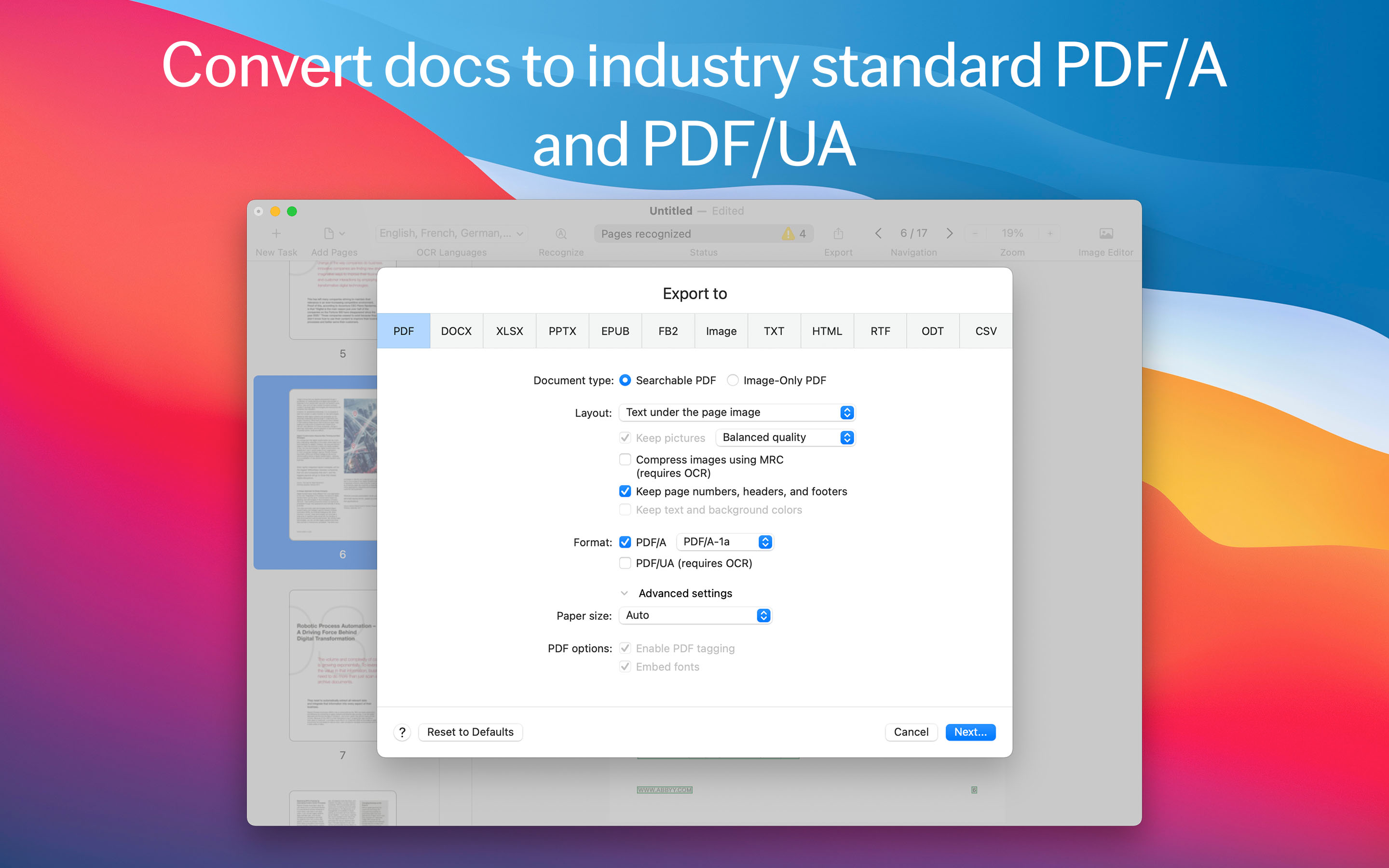The image size is (1389, 868).
Task: Click the Recognize toolbar icon
Action: click(561, 233)
